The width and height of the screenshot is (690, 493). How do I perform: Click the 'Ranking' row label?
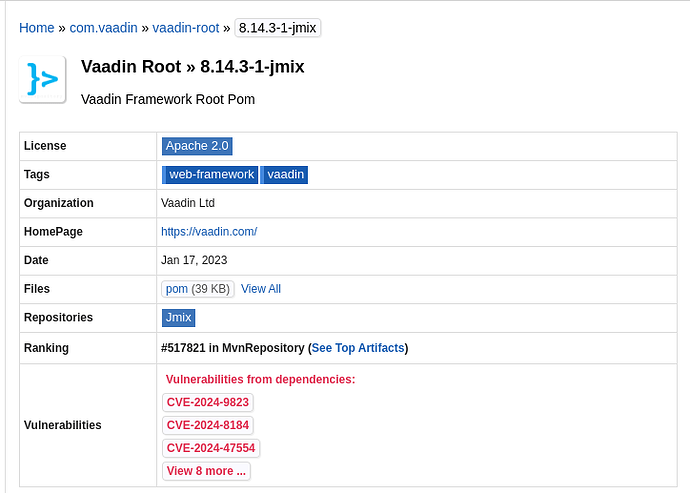pyautogui.click(x=46, y=348)
